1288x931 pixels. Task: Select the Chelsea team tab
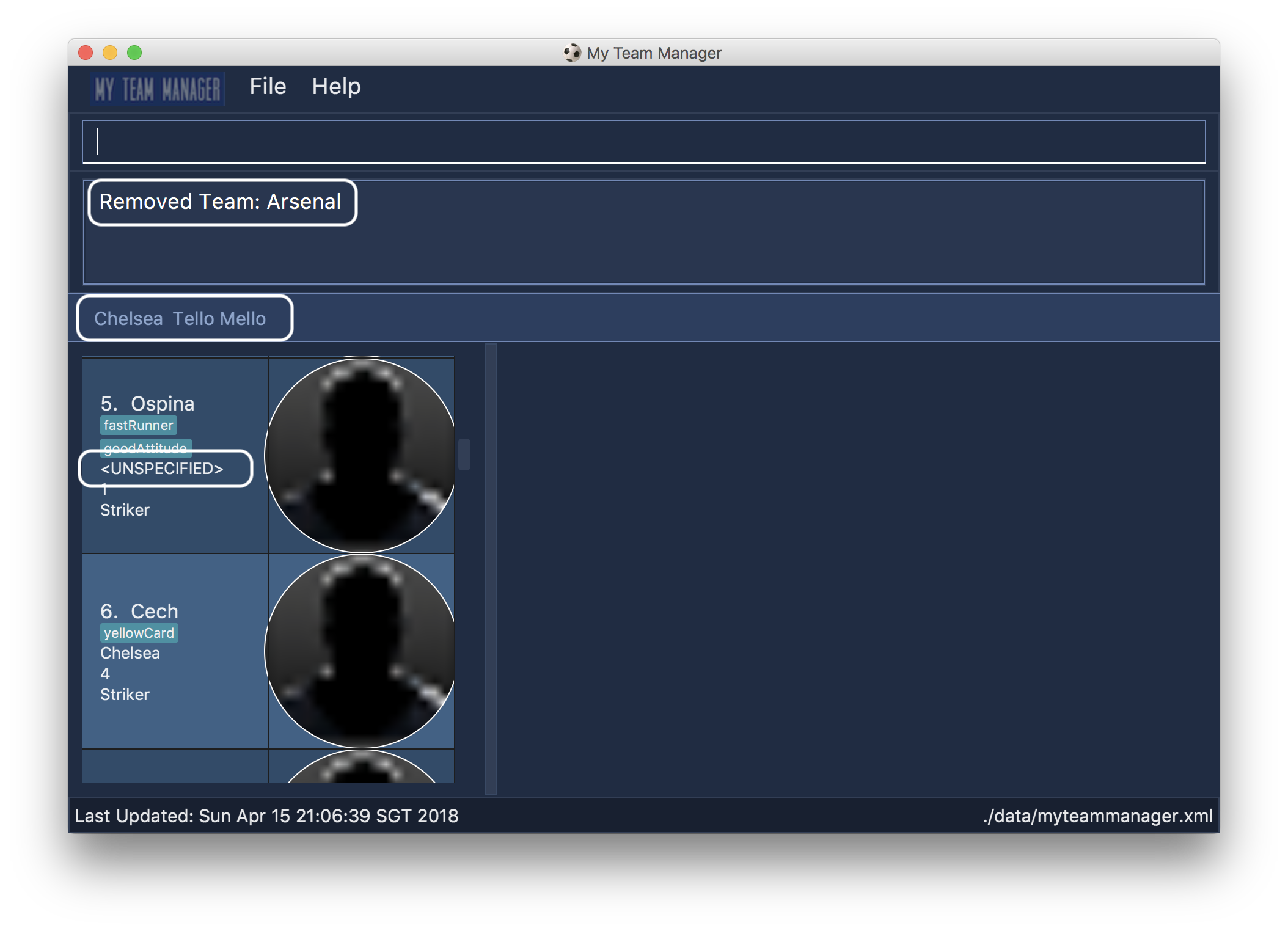pos(128,318)
